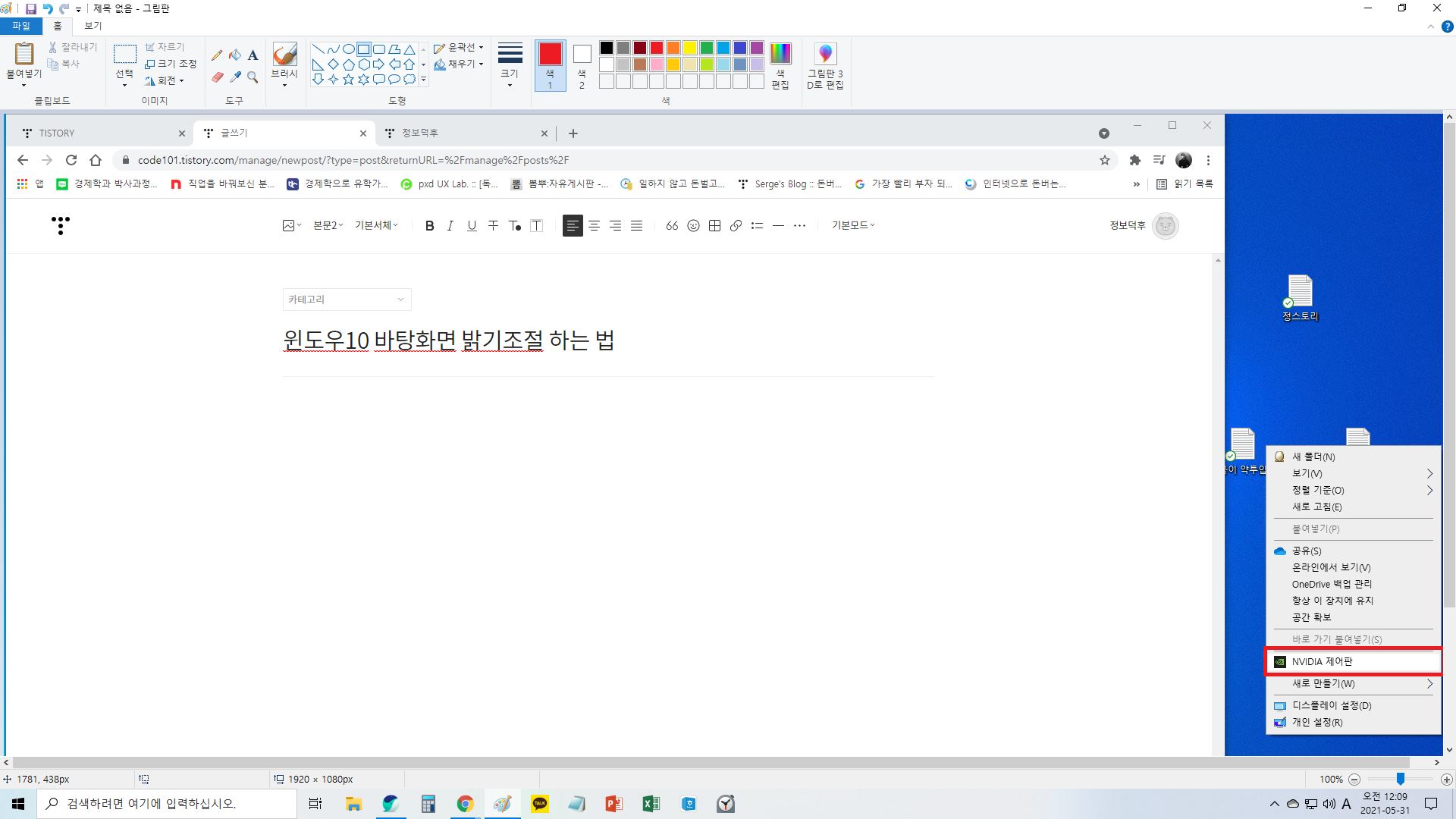Select the Eraser tool
1456x819 pixels.
pos(217,77)
